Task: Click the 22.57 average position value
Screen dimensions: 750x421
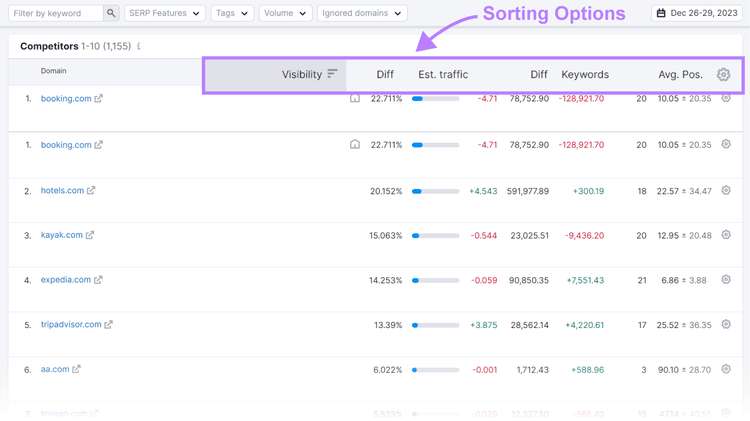Action: point(668,191)
